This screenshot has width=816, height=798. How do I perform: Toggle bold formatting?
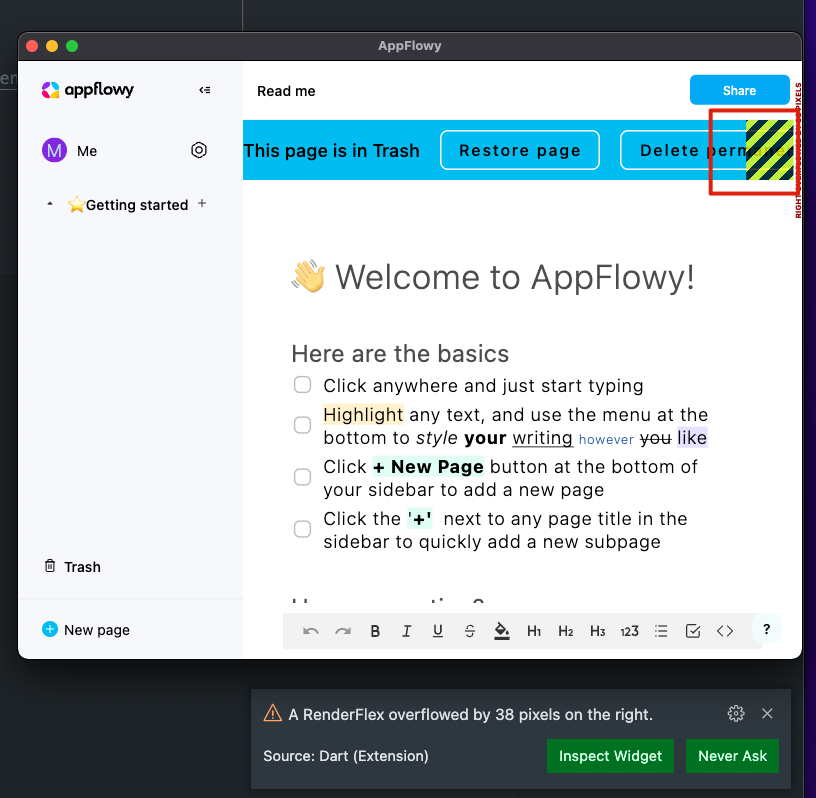click(x=375, y=631)
